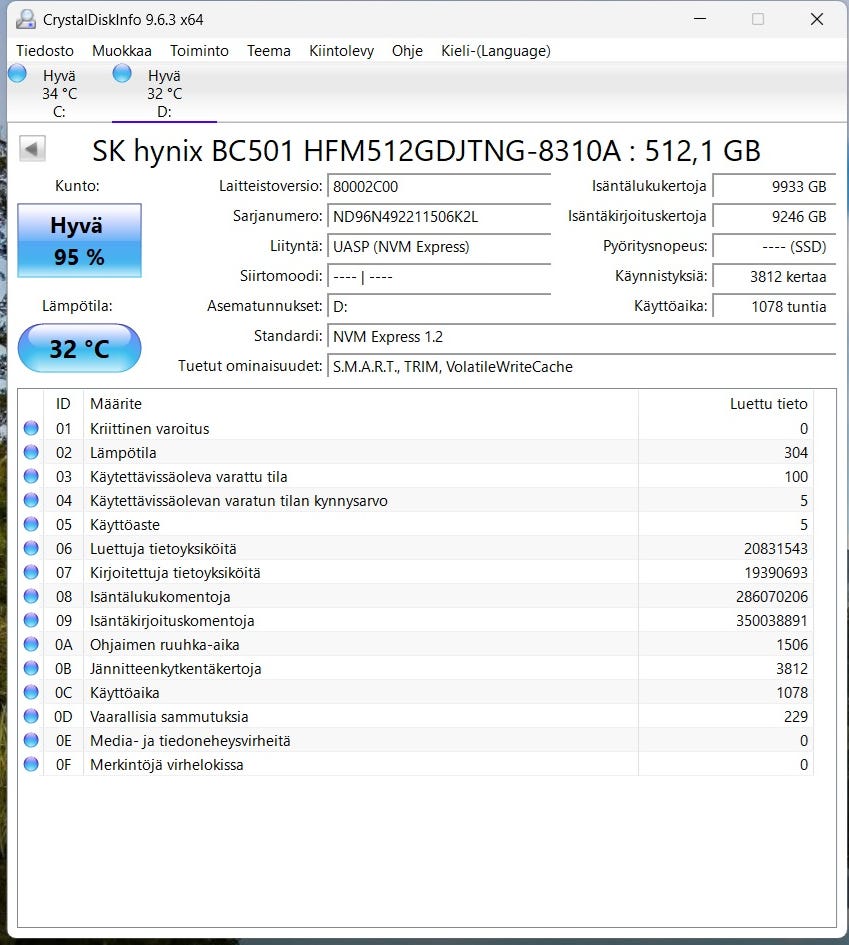Click the blue status orb for drive C:
Viewport: 849px width, 945px height.
coord(17,74)
